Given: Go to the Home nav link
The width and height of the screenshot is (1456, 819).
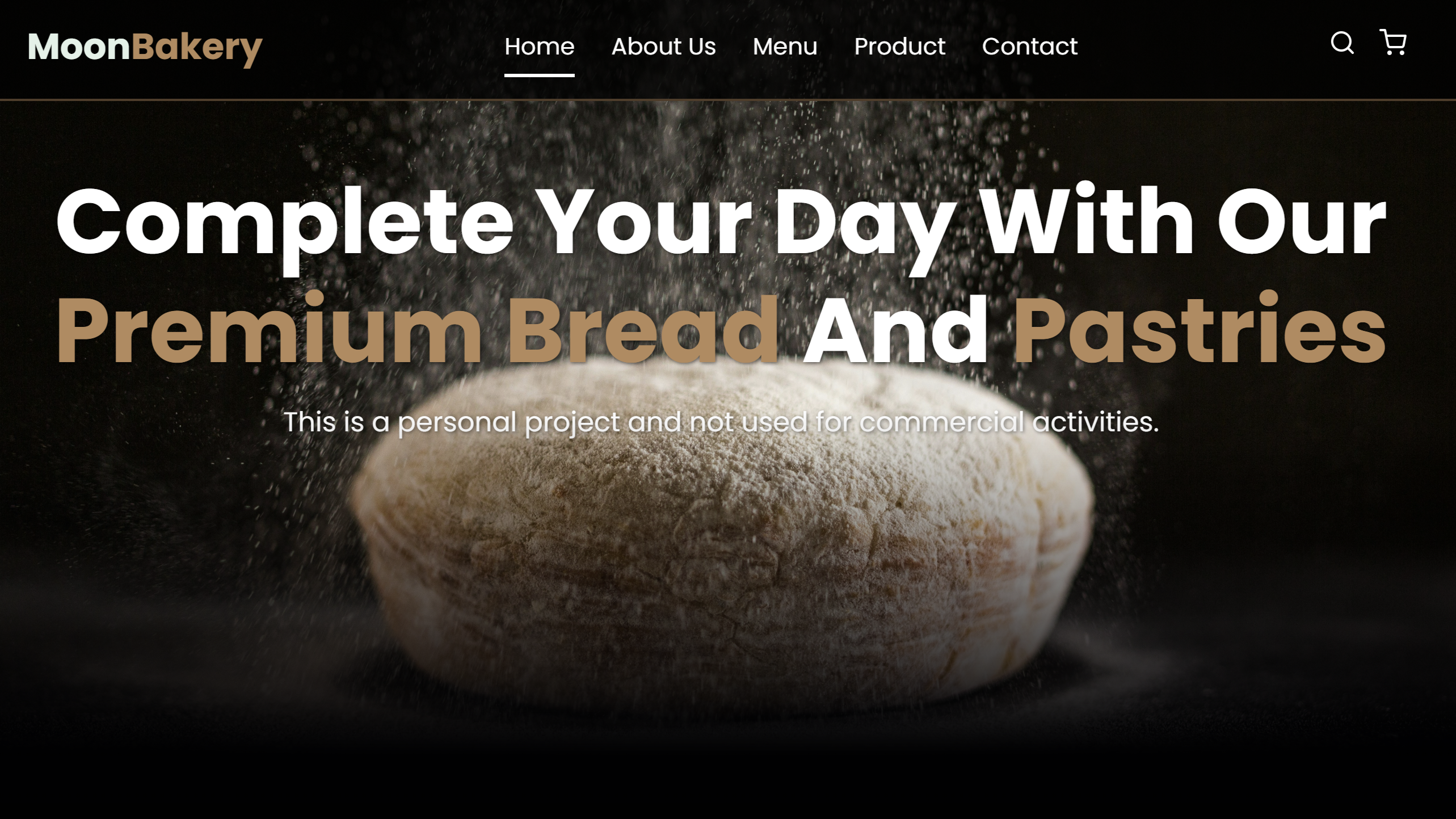Looking at the screenshot, I should pos(539,47).
